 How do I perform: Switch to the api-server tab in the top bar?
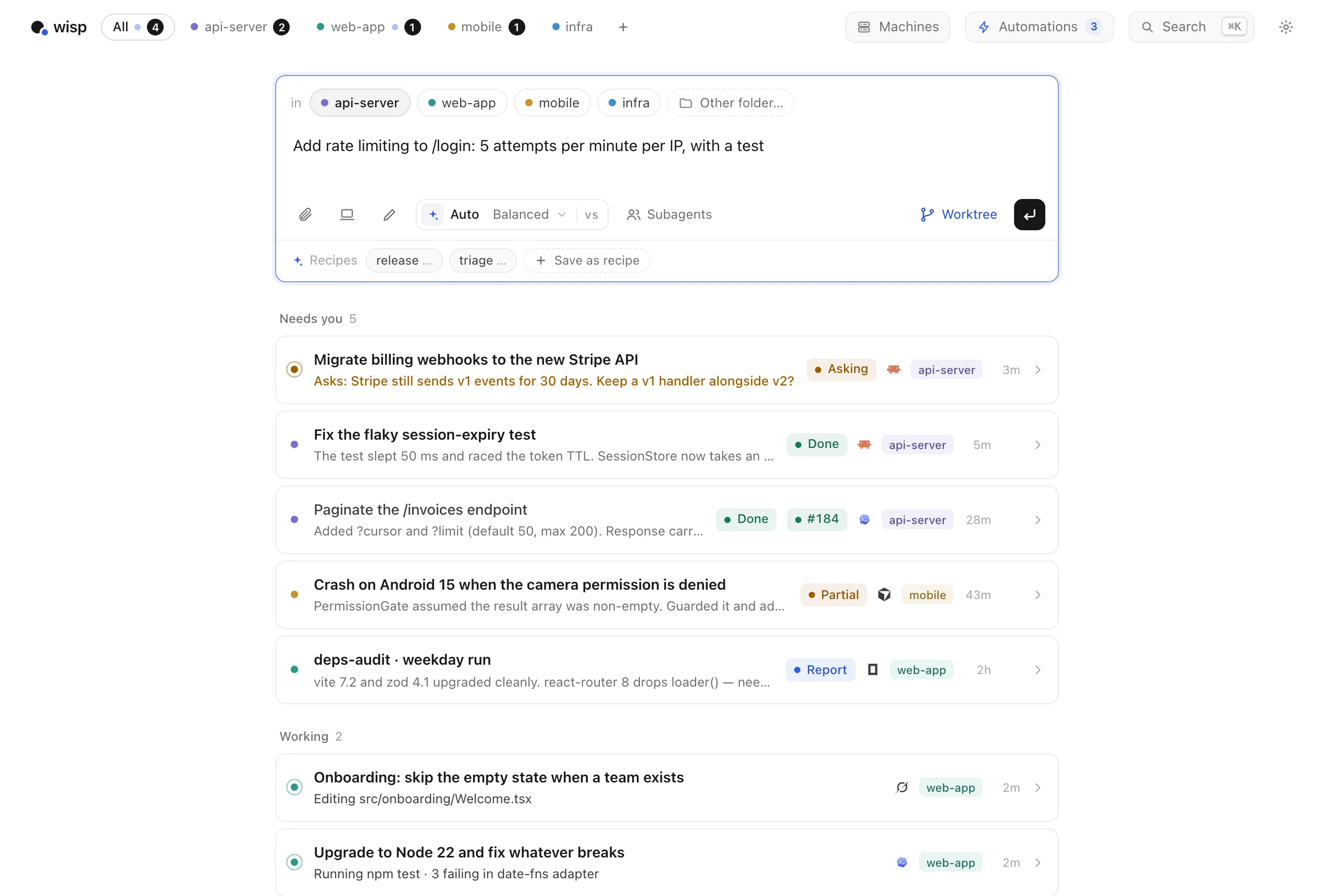pos(240,27)
